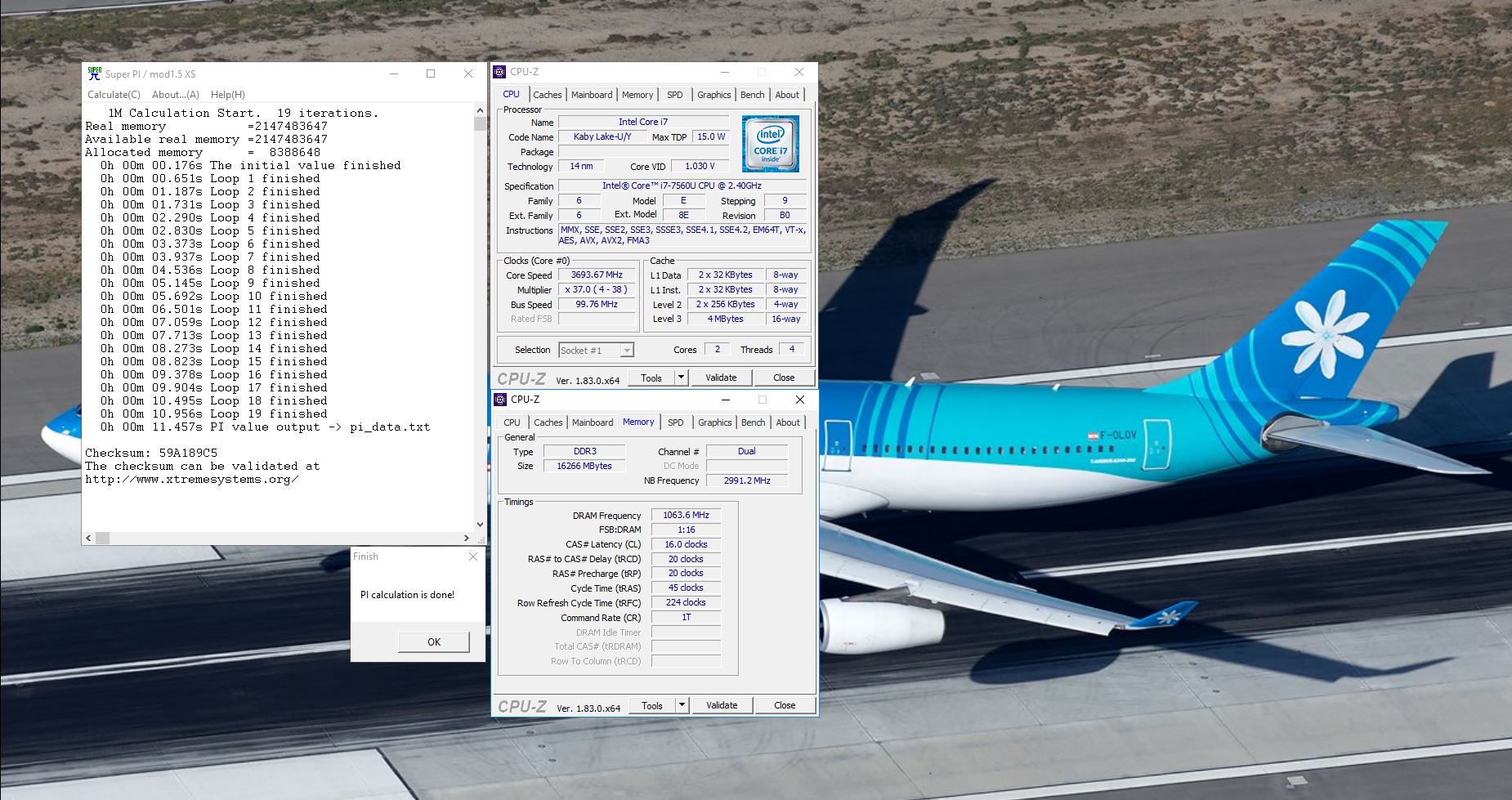Click the Core VID 1.030 V value

tap(700, 166)
